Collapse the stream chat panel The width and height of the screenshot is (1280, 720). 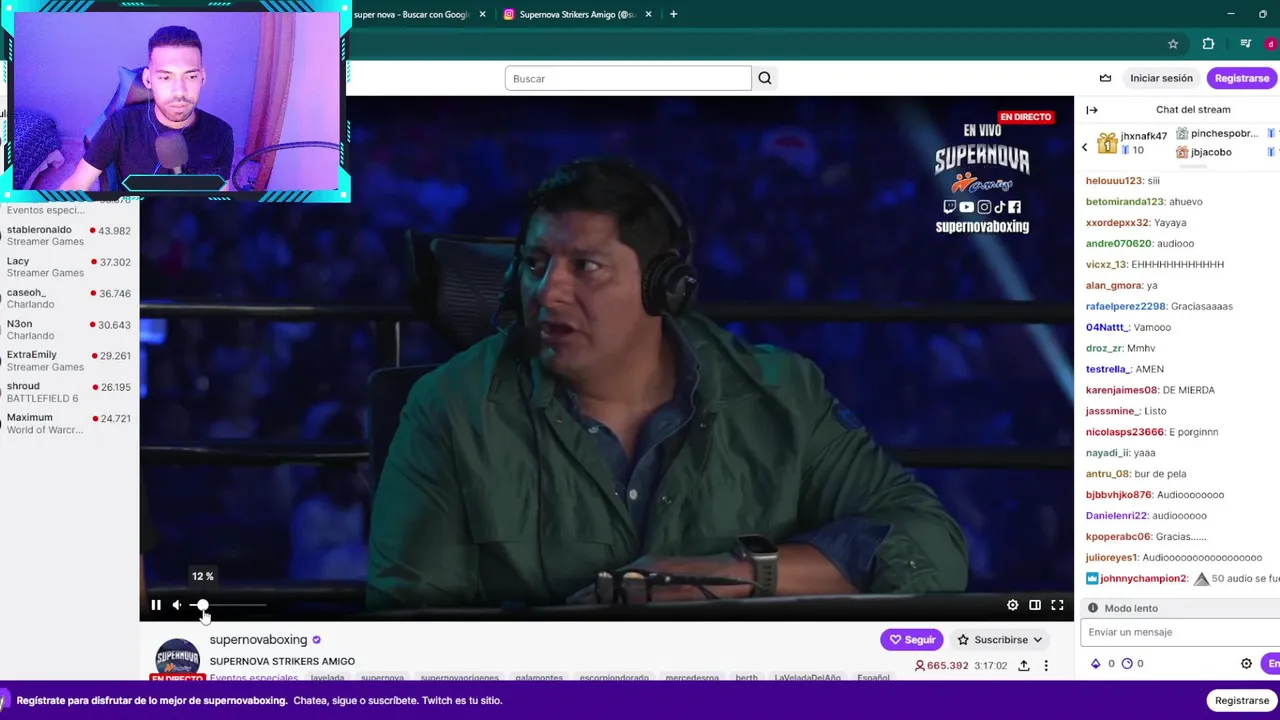click(x=1092, y=110)
